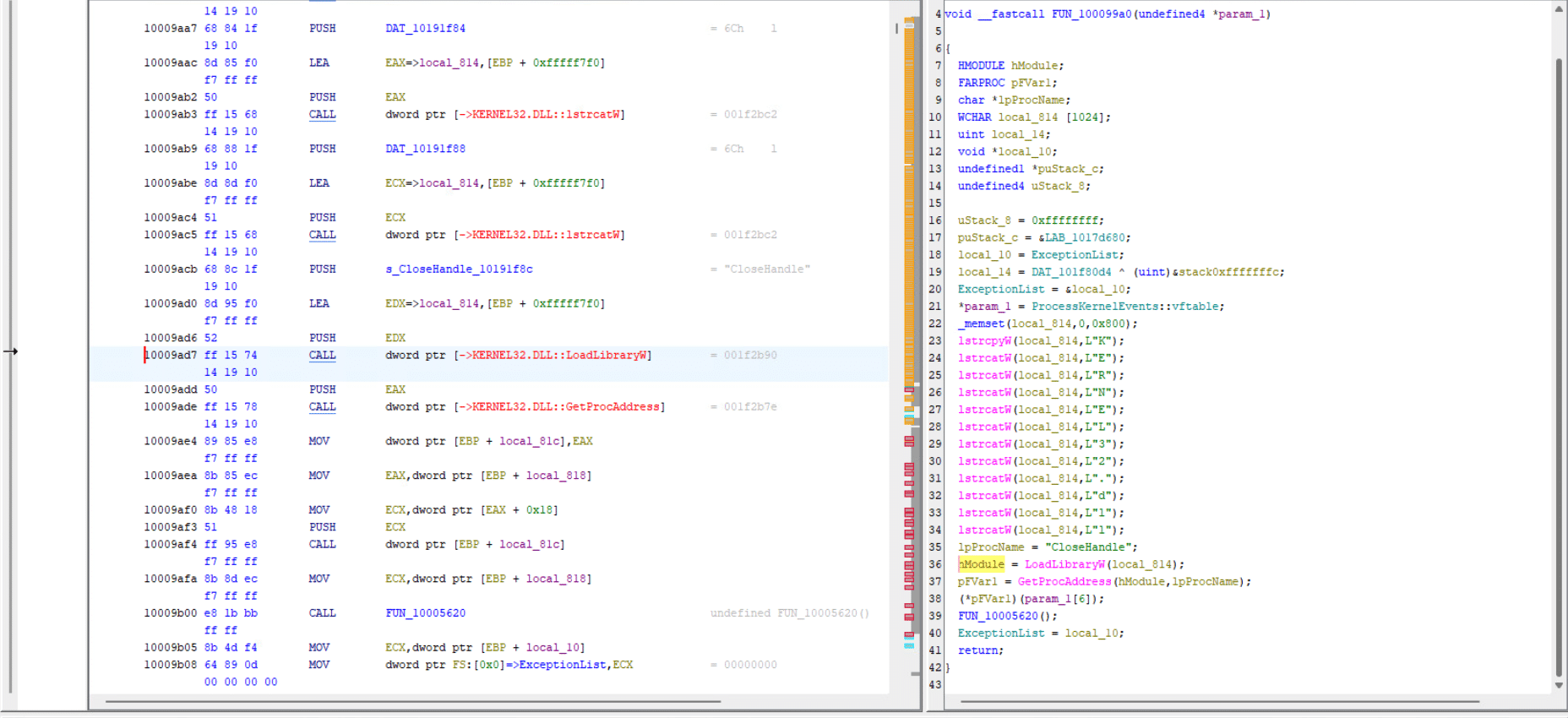Screen dimensions: 1568x718
Task: Click the decompiler scrollbar up arrow
Action: (x=1559, y=9)
